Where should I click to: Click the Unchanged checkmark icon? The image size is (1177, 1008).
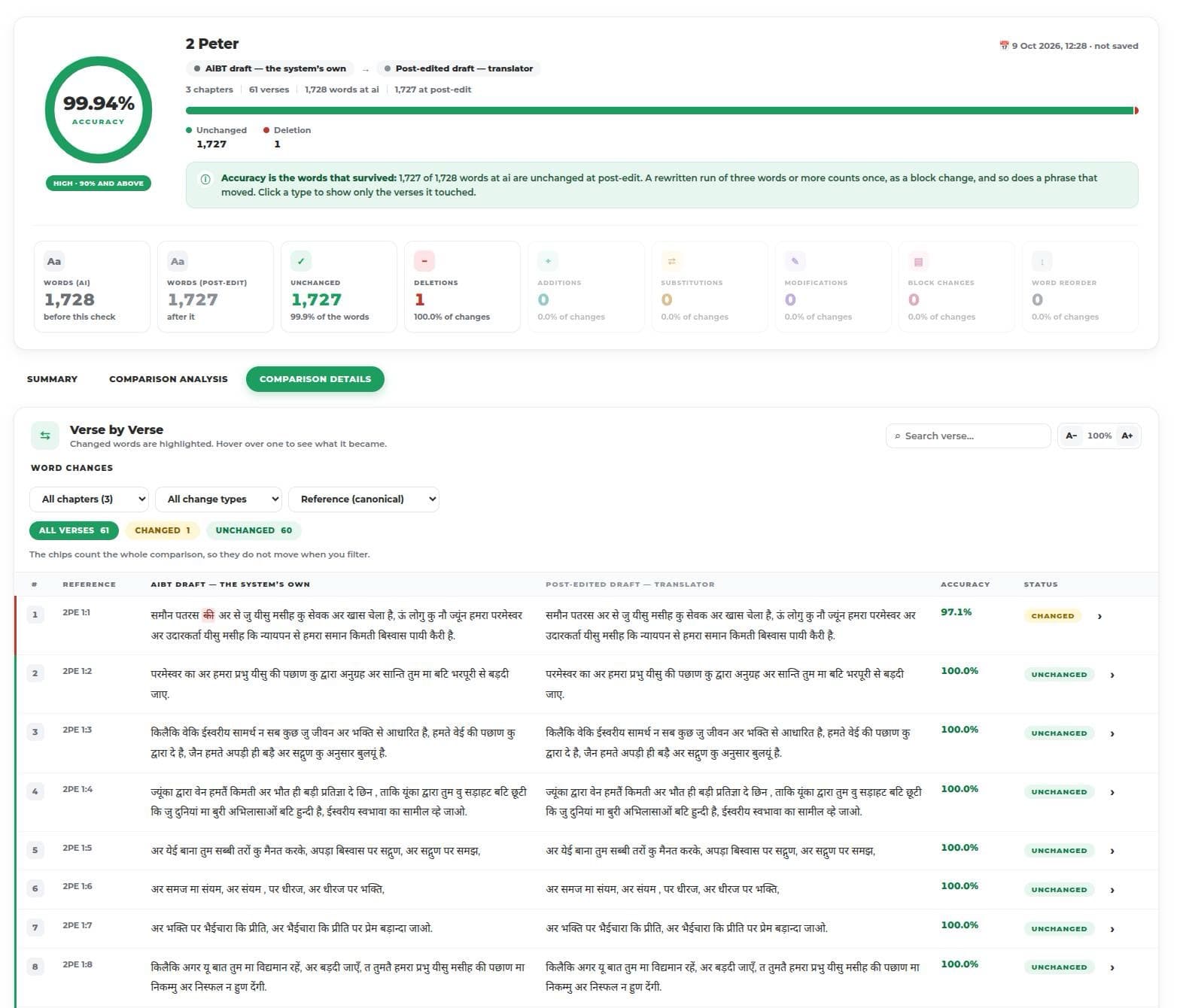pyautogui.click(x=301, y=261)
